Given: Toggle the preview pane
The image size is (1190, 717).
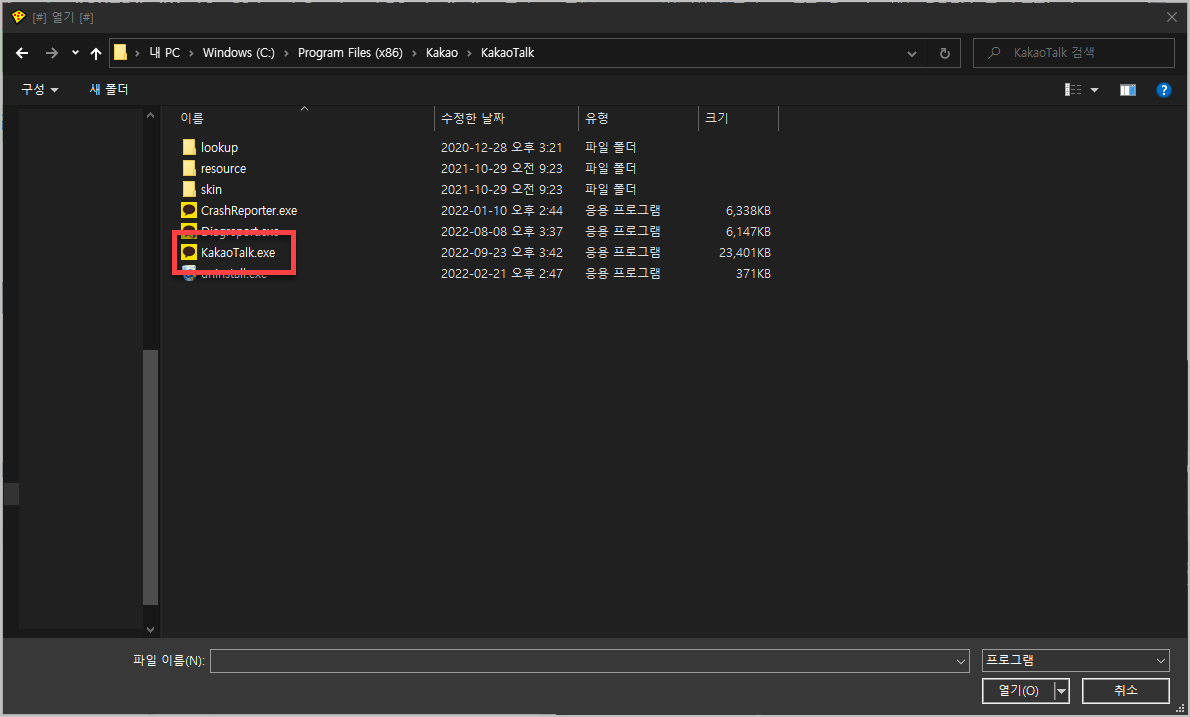Looking at the screenshot, I should point(1128,90).
